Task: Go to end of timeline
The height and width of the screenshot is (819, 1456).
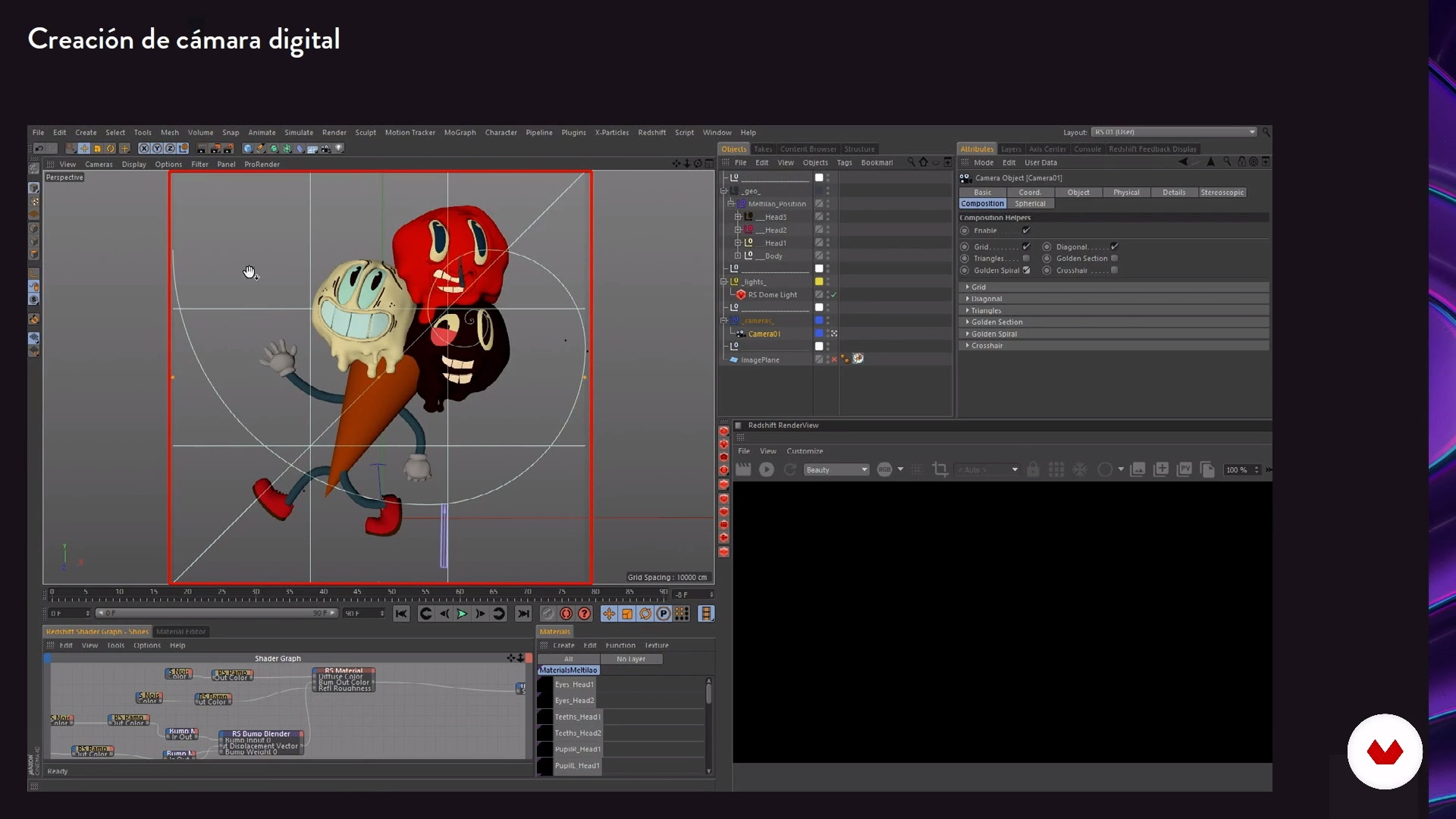Action: (x=523, y=614)
